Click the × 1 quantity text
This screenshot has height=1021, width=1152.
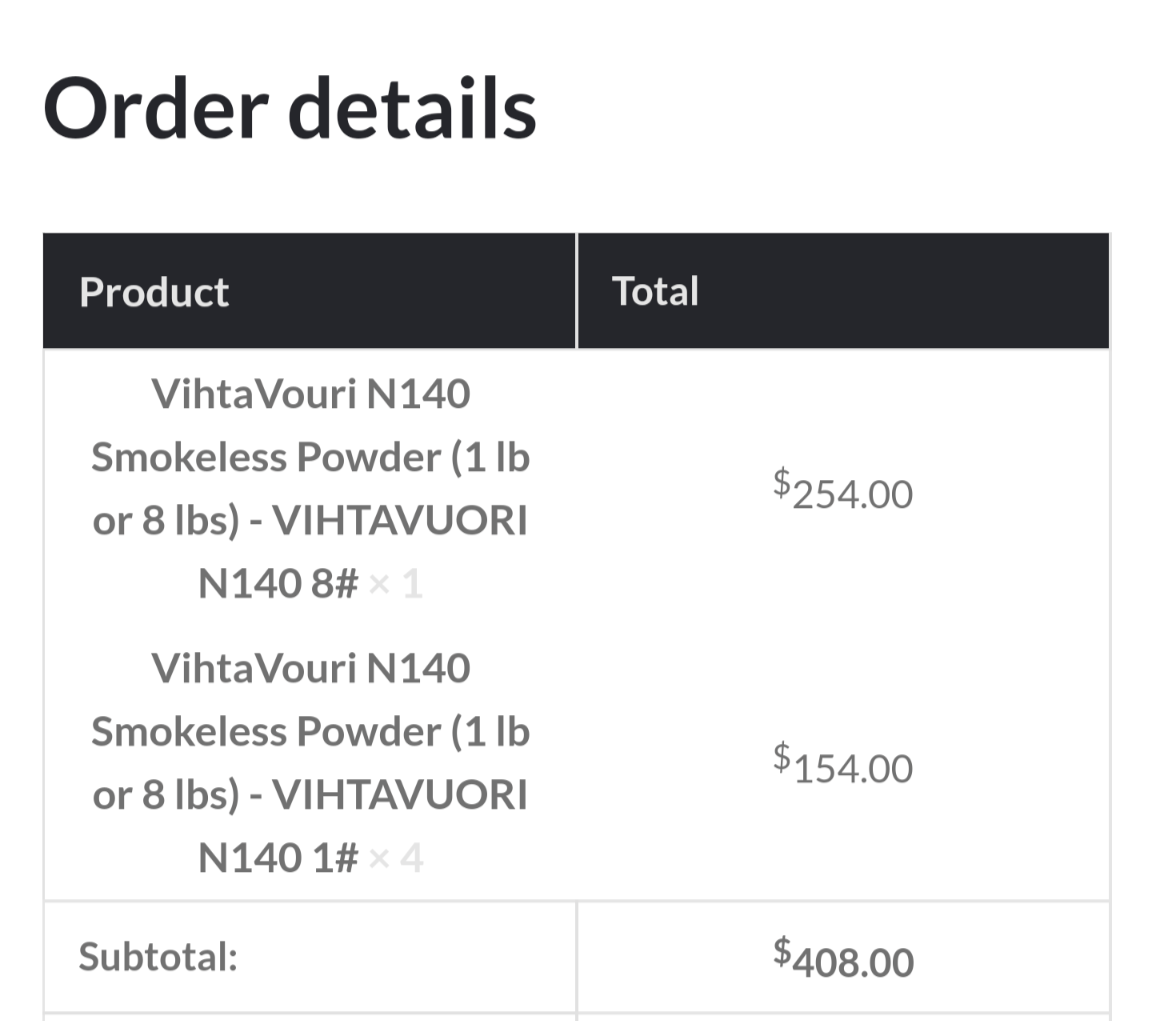pyautogui.click(x=395, y=584)
